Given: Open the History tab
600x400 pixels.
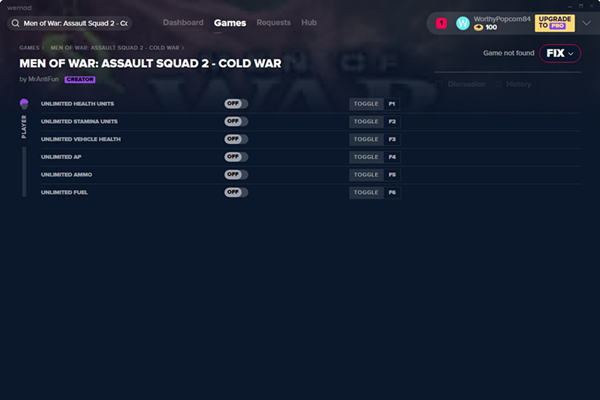Looking at the screenshot, I should point(518,84).
